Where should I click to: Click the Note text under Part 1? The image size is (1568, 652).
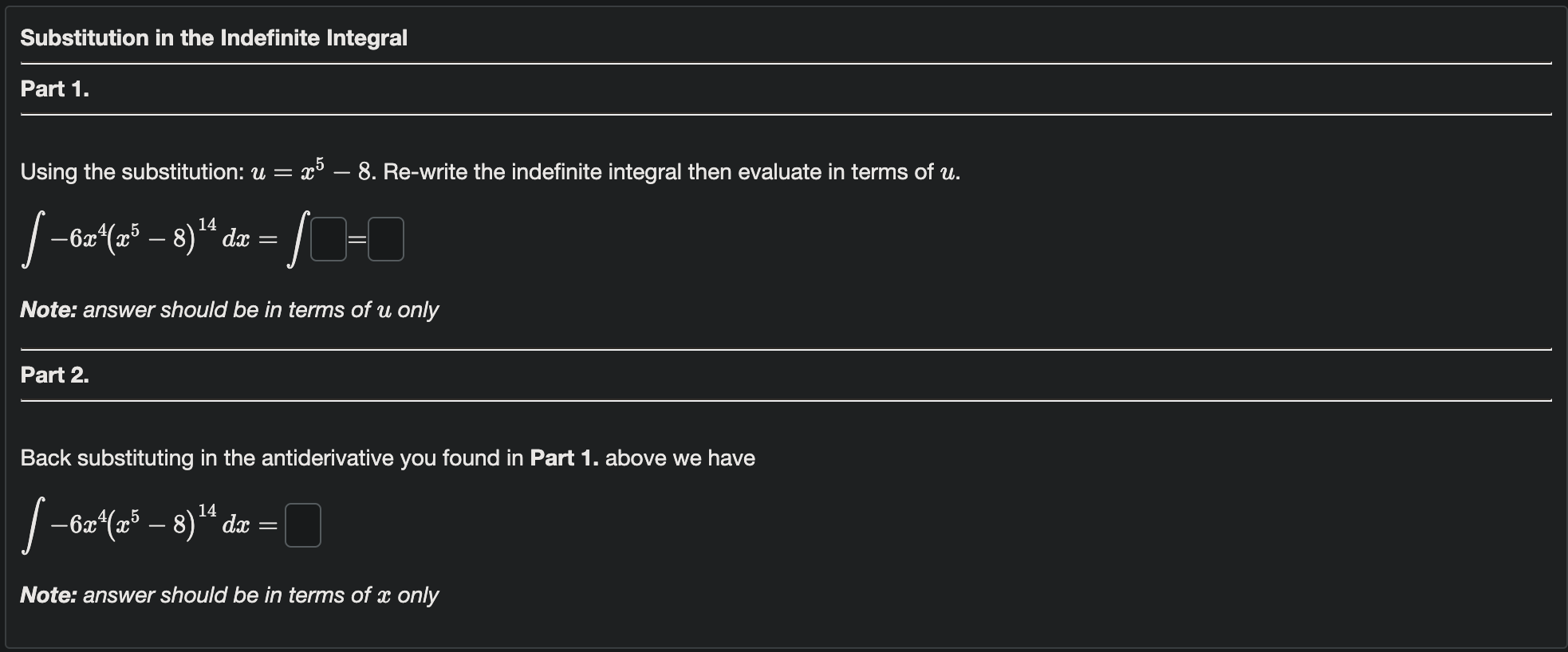229,310
